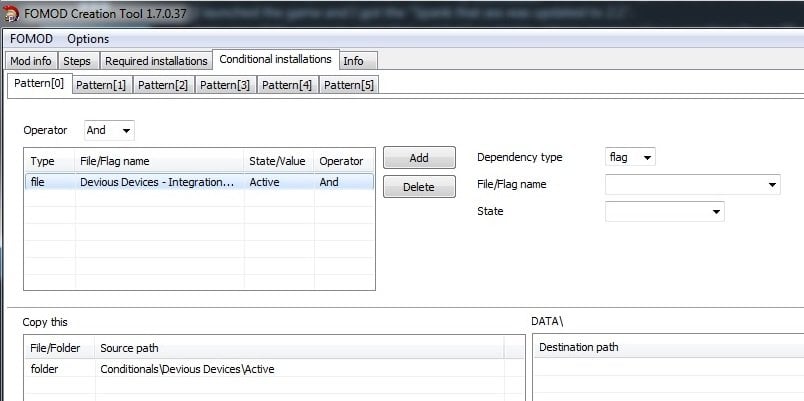Image resolution: width=804 pixels, height=401 pixels.
Task: Switch to Pattern[1] tab
Action: click(x=101, y=85)
